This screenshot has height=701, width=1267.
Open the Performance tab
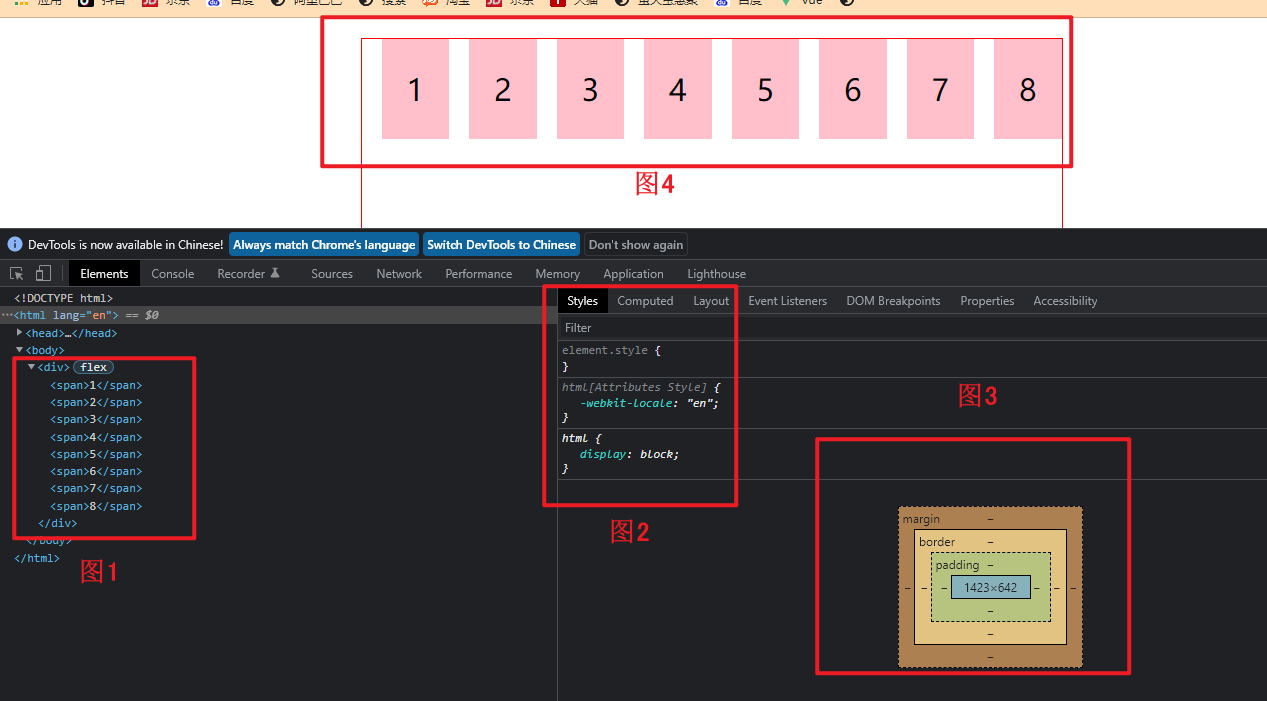point(479,273)
